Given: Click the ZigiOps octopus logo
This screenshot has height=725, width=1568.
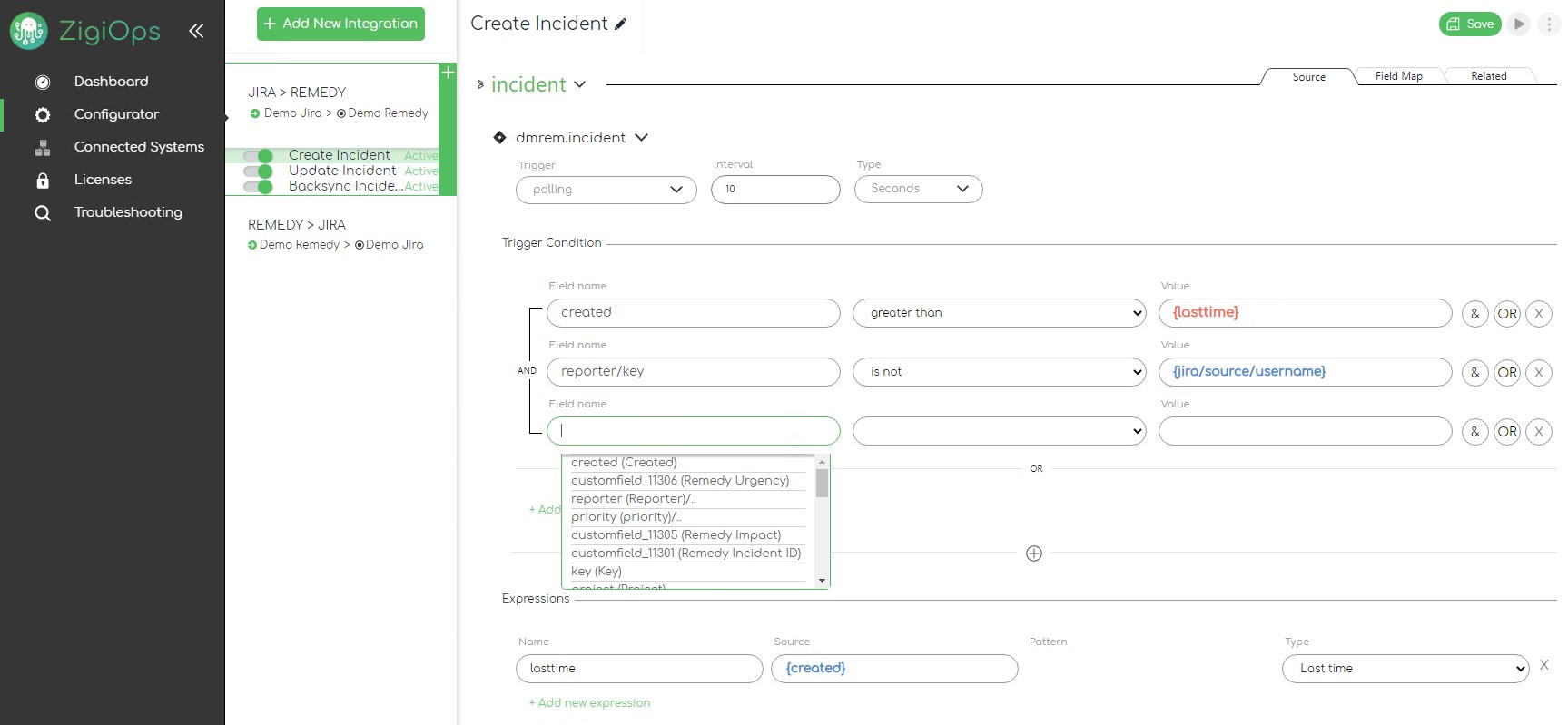Looking at the screenshot, I should point(28,31).
